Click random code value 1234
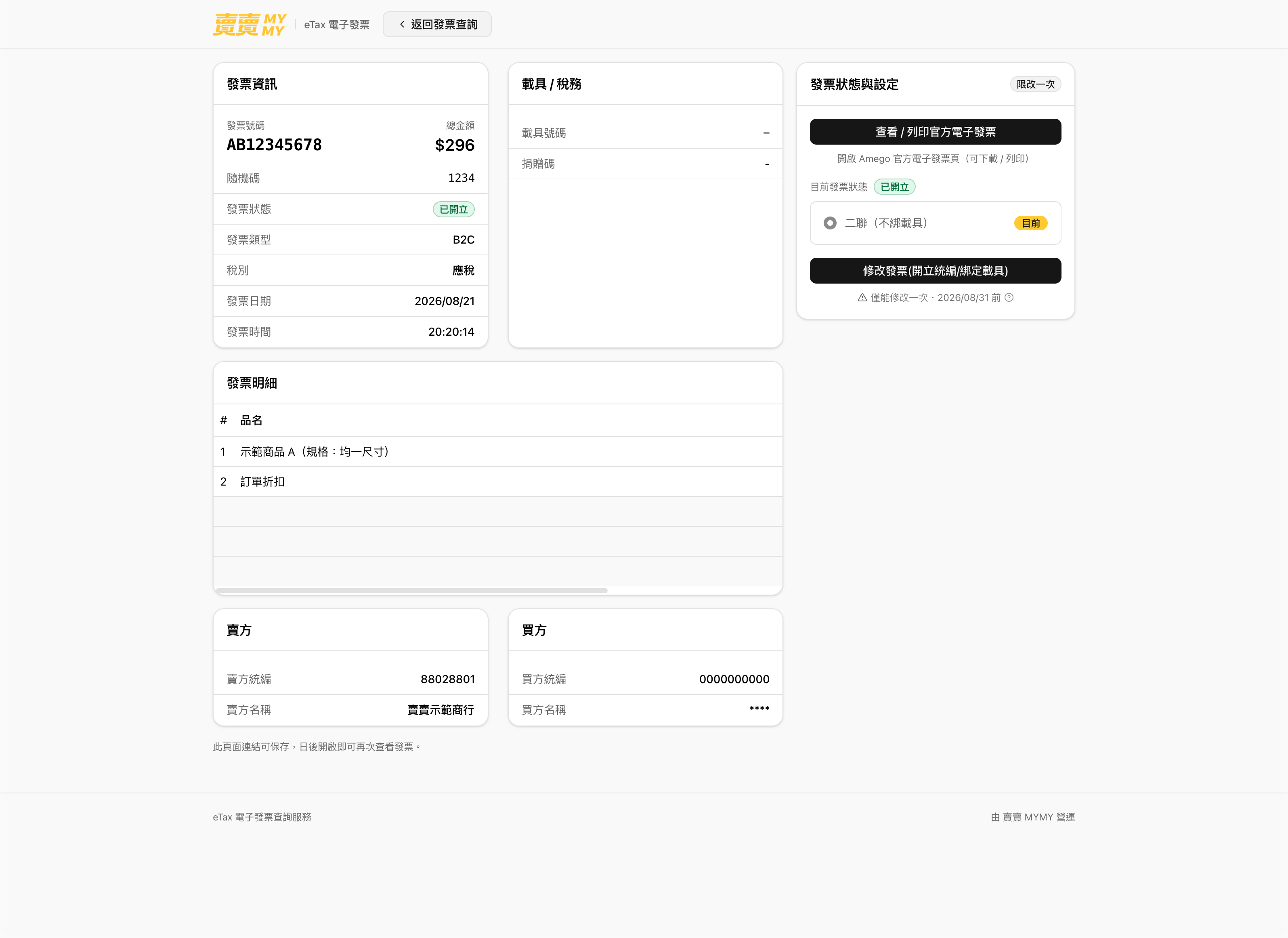This screenshot has height=938, width=1288. [x=461, y=178]
